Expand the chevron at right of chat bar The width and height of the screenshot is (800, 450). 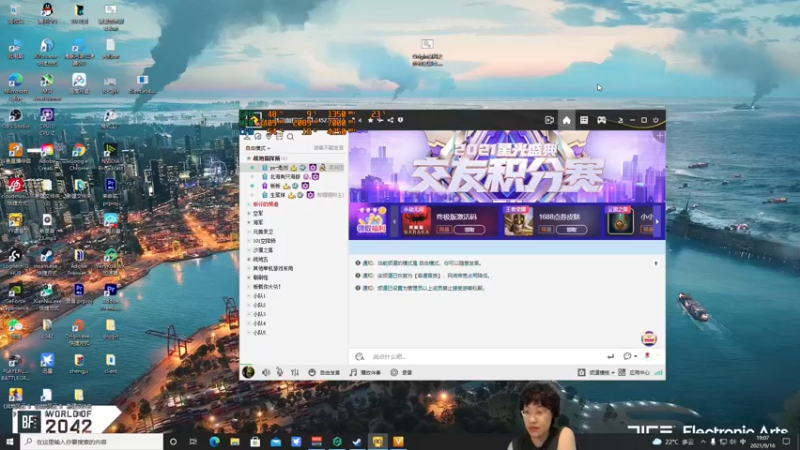coord(658,356)
